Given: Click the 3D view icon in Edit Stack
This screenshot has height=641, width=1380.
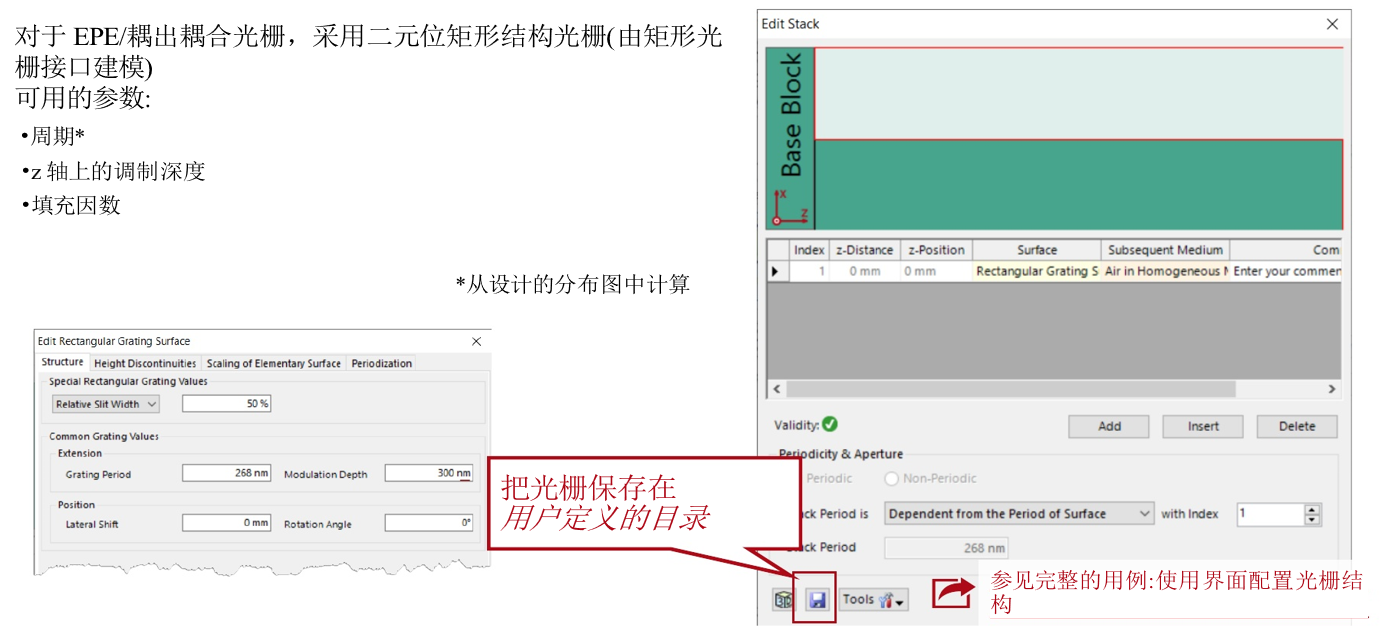Looking at the screenshot, I should point(784,600).
